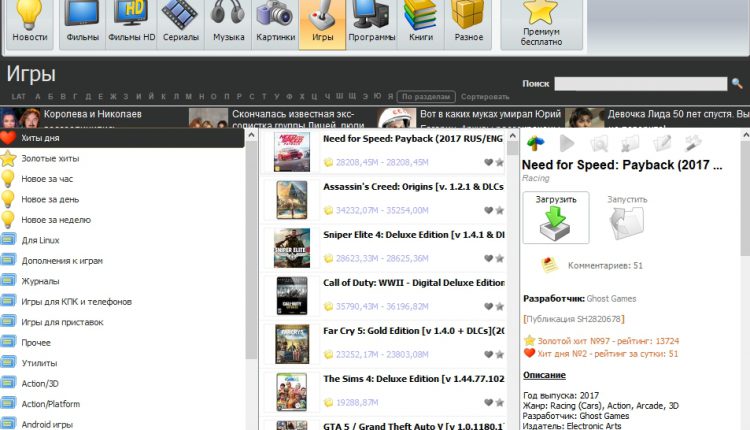The height and width of the screenshot is (430, 750).
Task: Select GTA 5 / Grand Theft Auto V entry
Action: tap(413, 426)
